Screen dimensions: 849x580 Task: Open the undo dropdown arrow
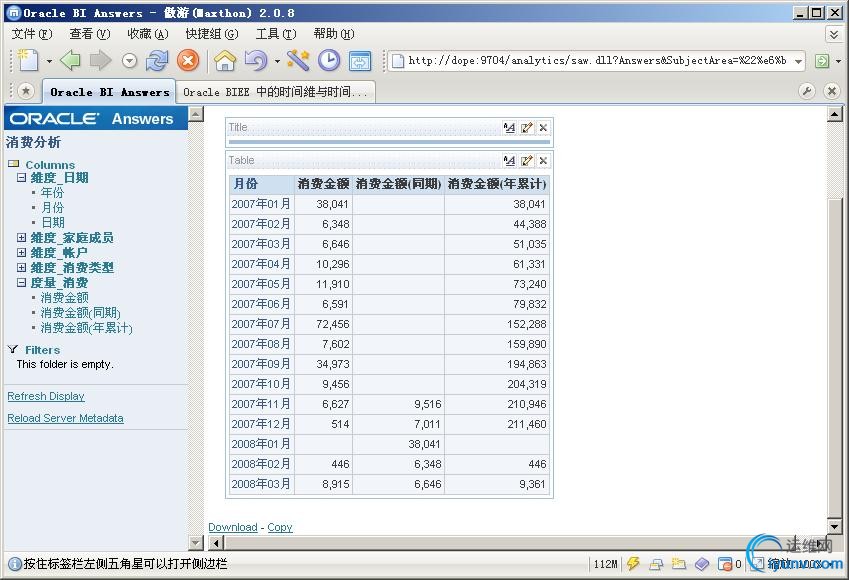(277, 61)
